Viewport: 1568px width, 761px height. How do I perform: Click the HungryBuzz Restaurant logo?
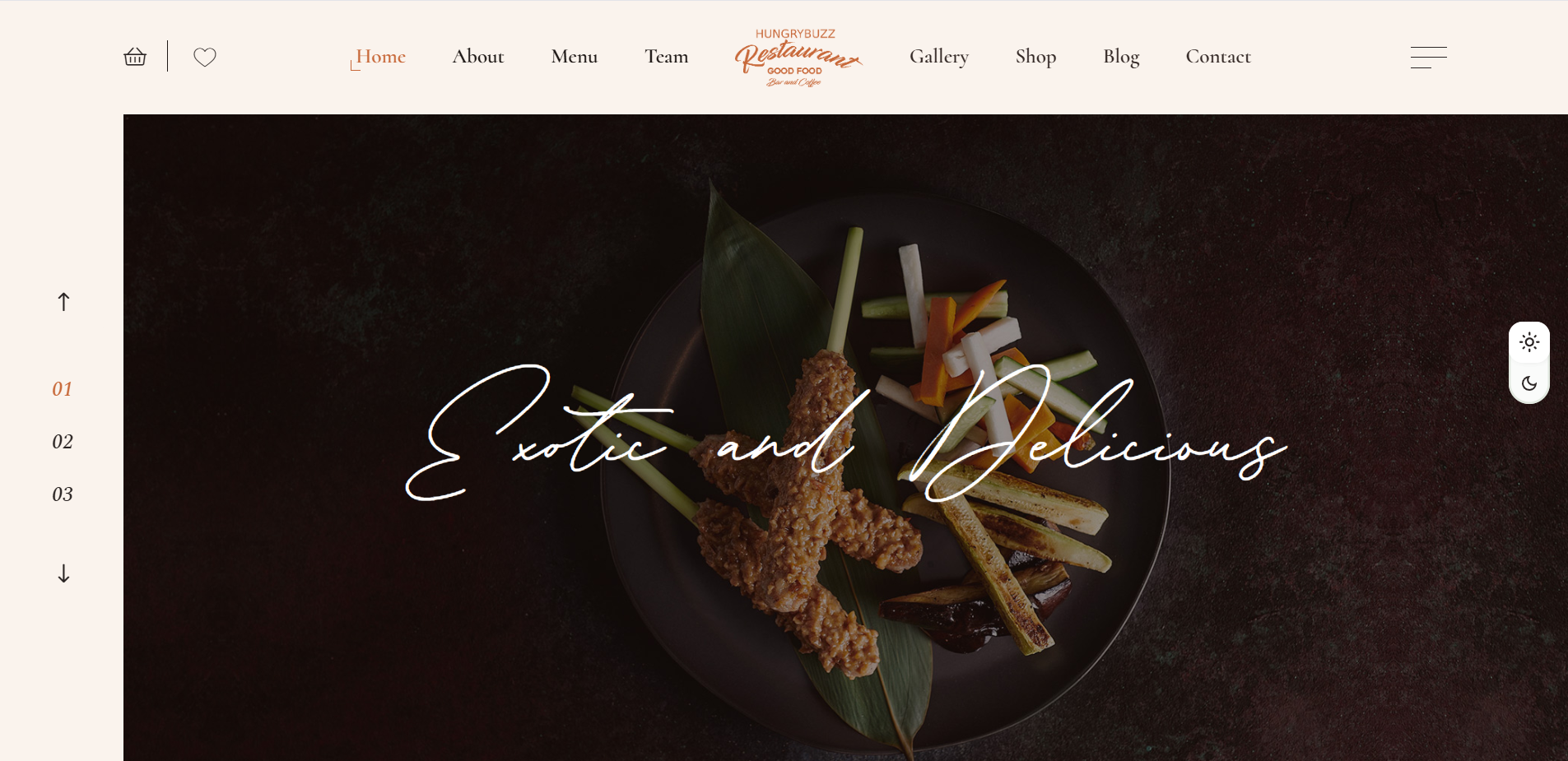point(798,58)
